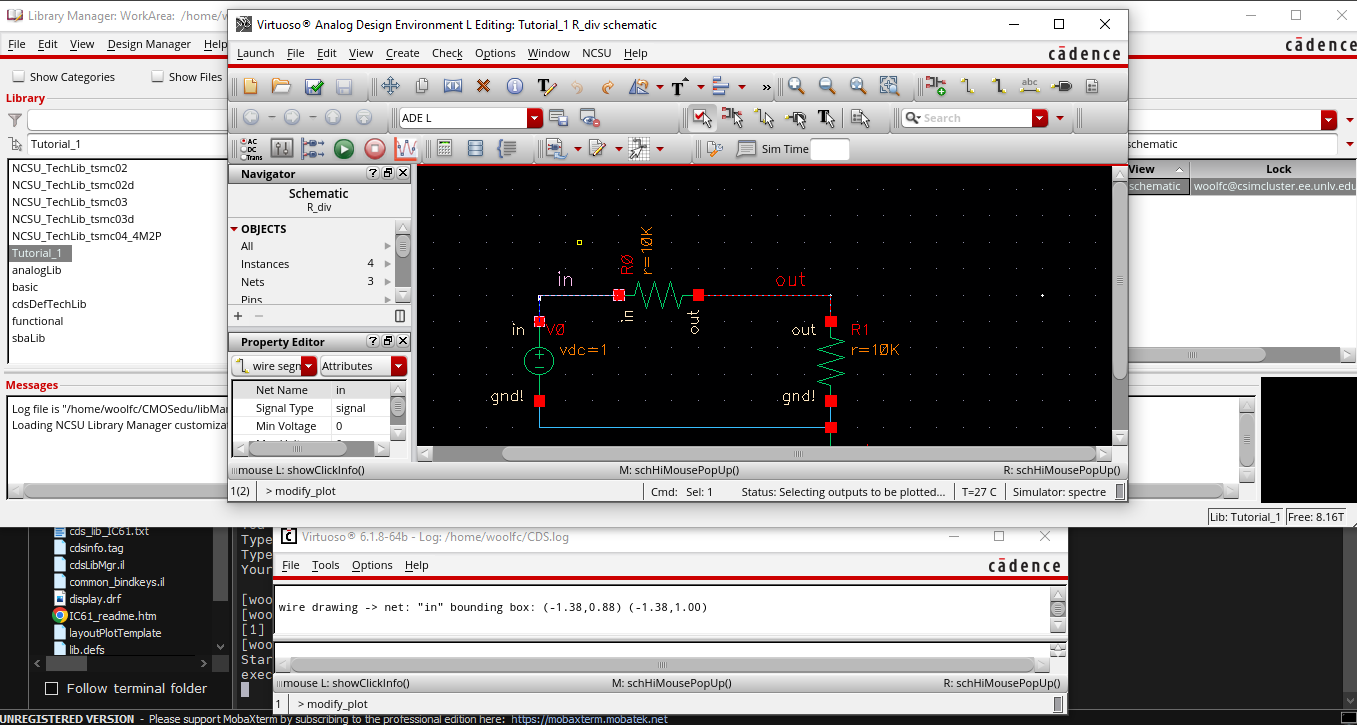Open the Calculator icon in ADE toolbar
1357x725 pixels.
[x=445, y=149]
